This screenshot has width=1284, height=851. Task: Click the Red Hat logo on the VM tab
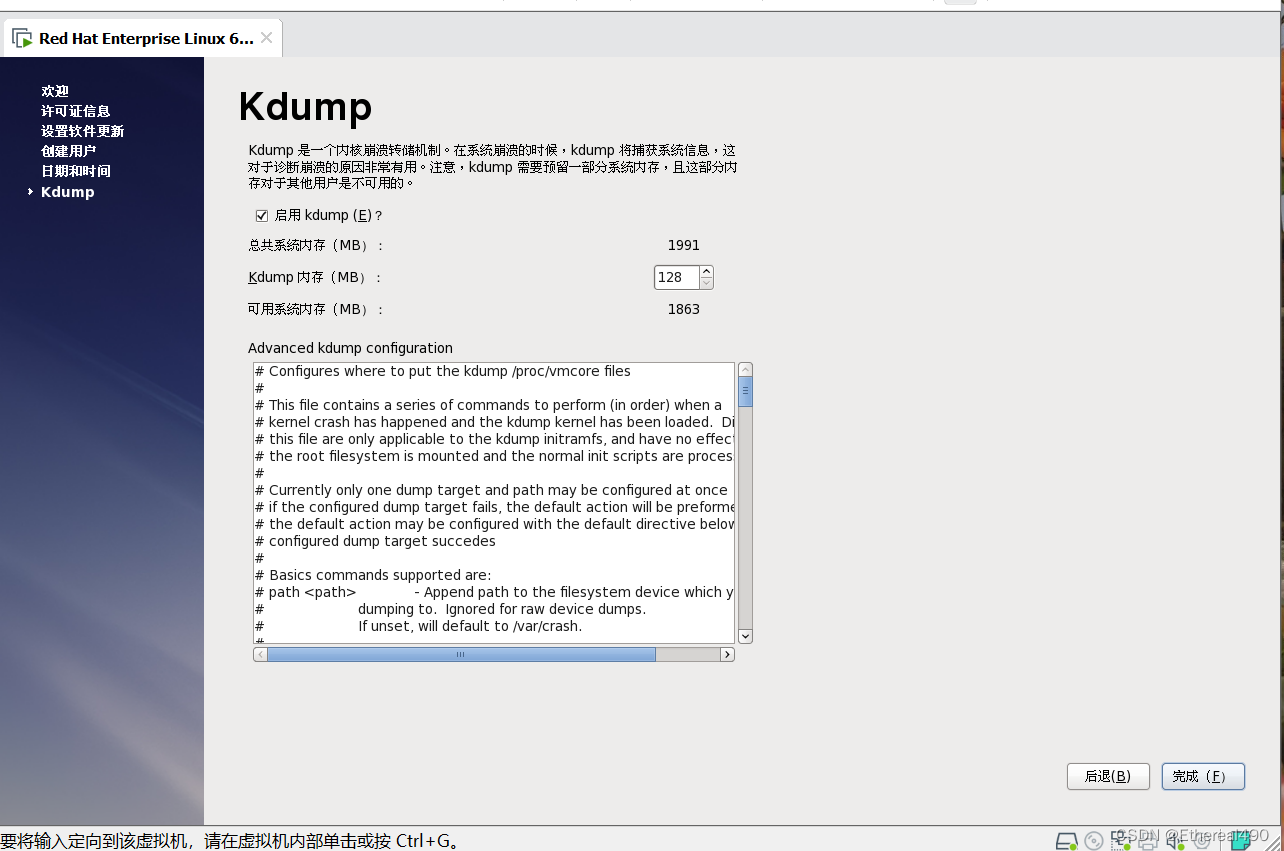pyautogui.click(x=21, y=37)
